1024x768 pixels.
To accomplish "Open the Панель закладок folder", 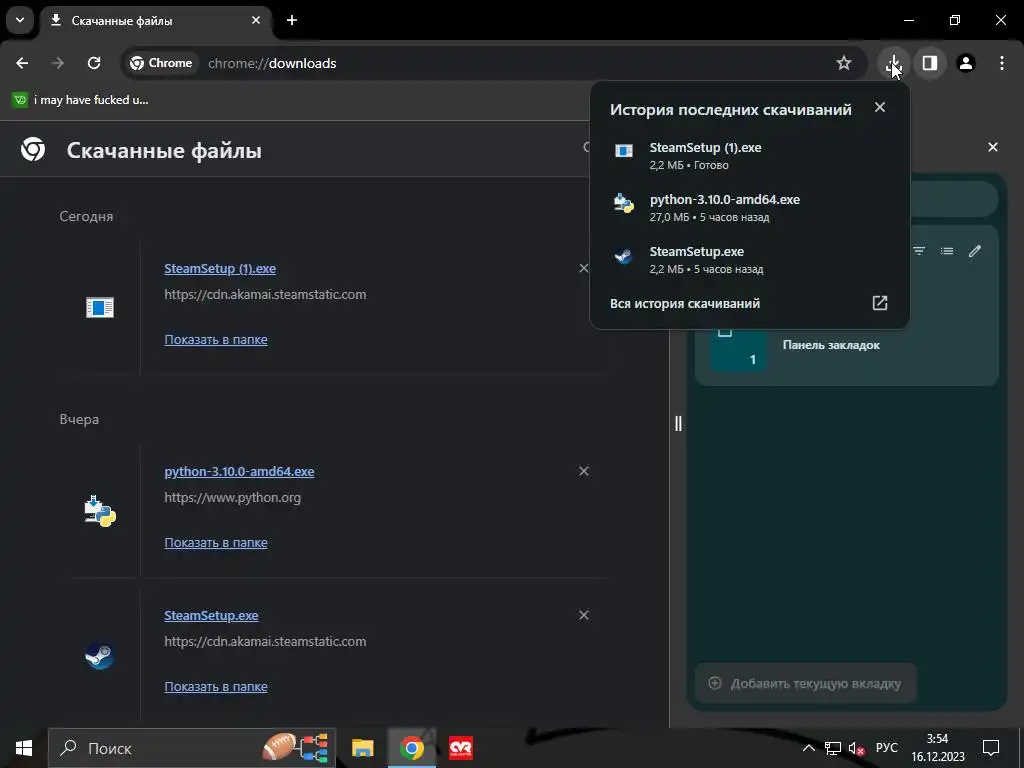I will [x=847, y=346].
